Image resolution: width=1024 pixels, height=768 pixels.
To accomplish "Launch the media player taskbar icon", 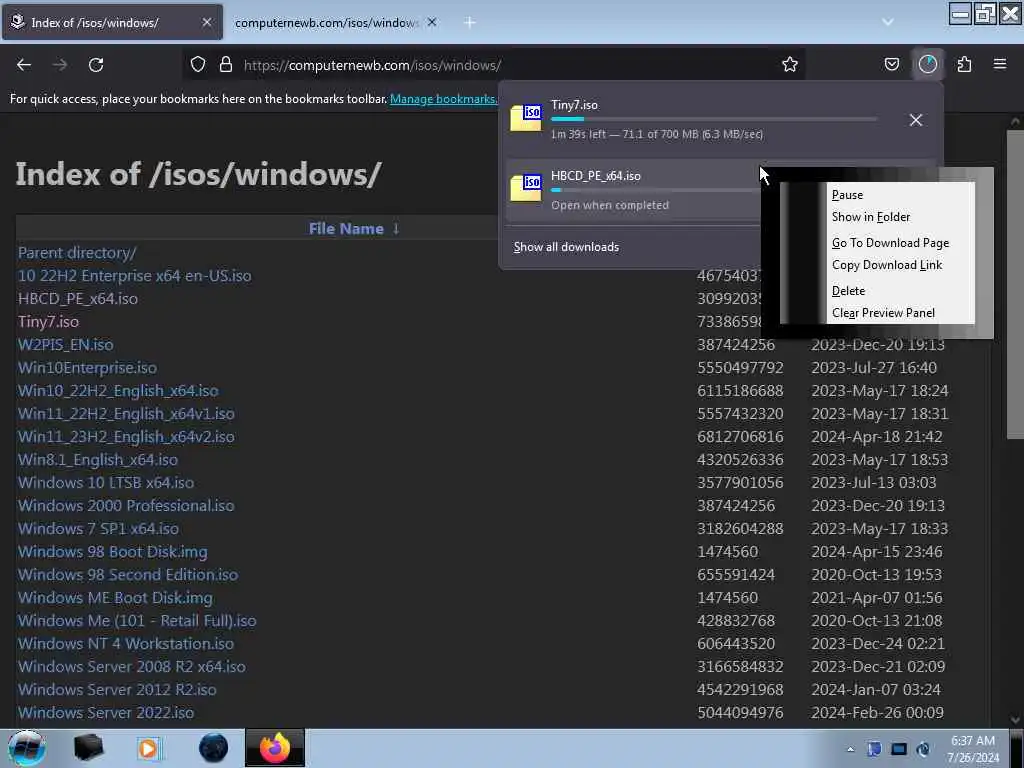I will [148, 748].
